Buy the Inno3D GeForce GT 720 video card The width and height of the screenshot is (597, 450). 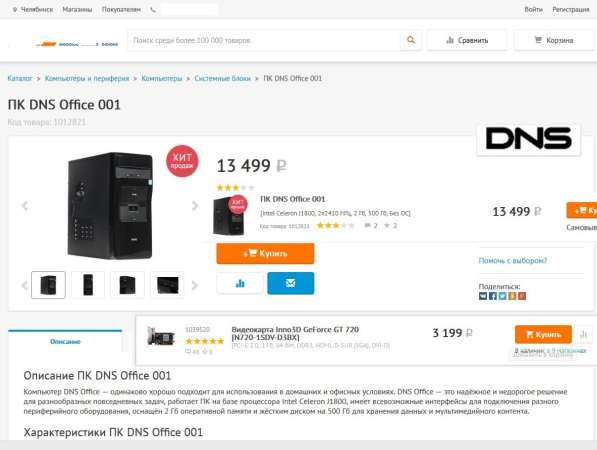543,335
